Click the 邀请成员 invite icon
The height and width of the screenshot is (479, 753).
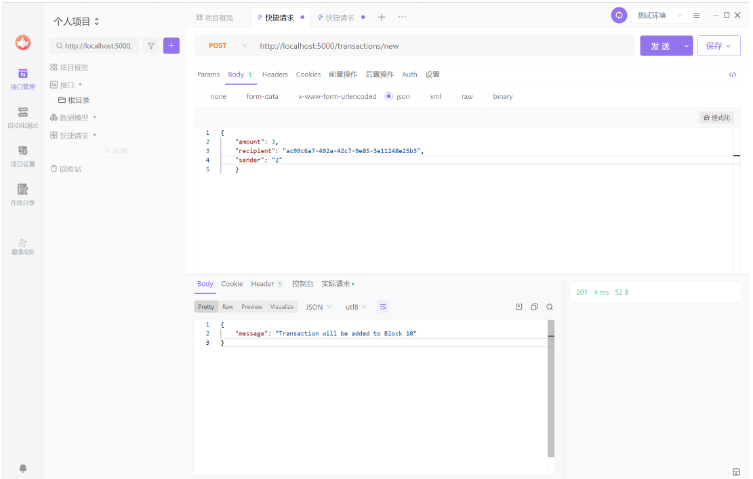point(23,246)
